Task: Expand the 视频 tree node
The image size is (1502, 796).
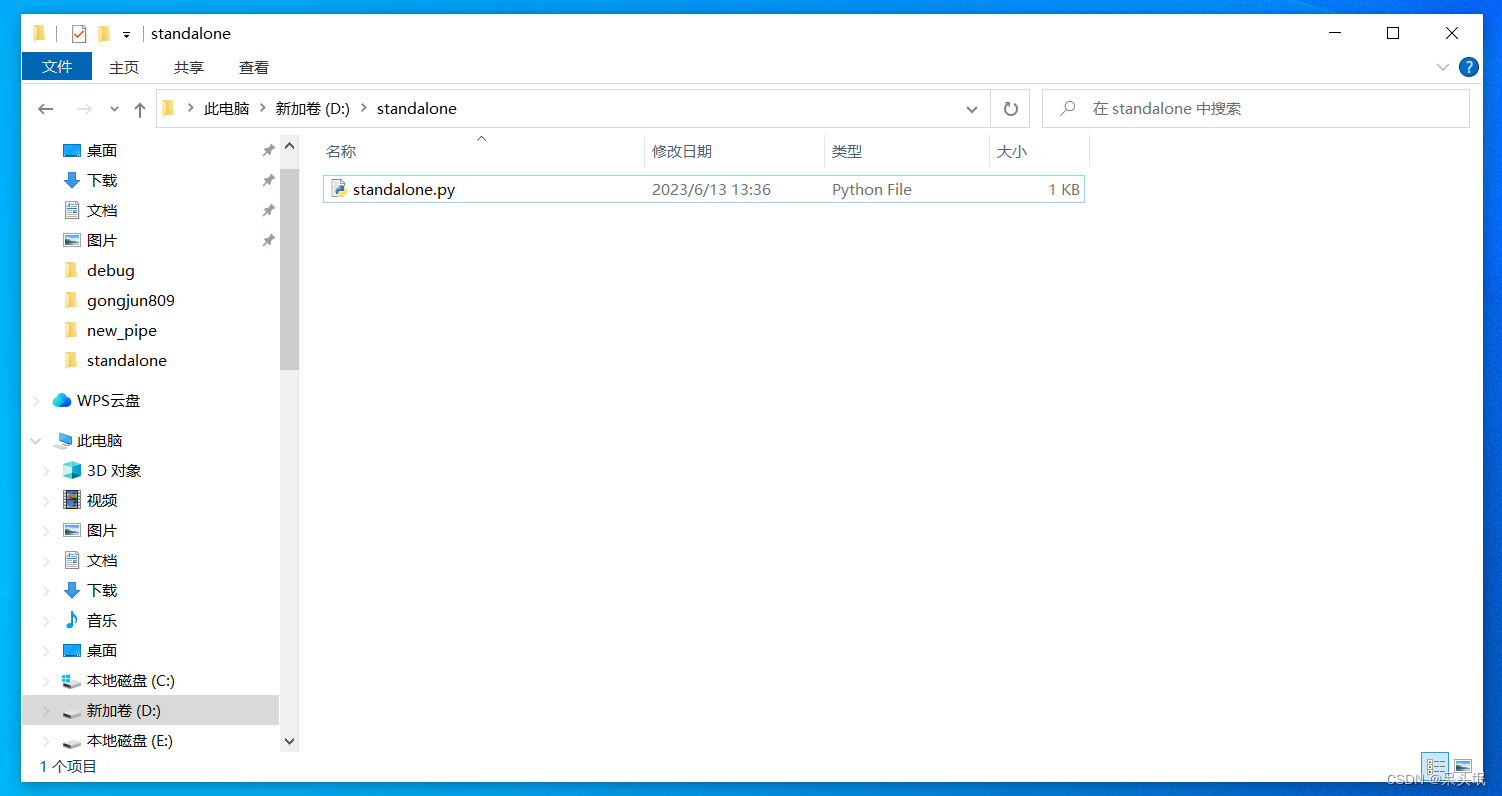Action: 46,501
